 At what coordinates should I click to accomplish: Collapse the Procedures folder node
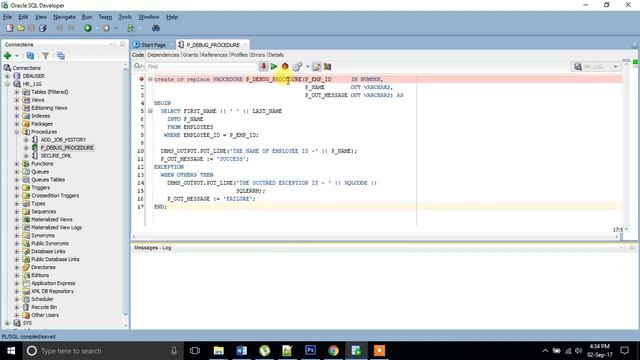point(17,132)
